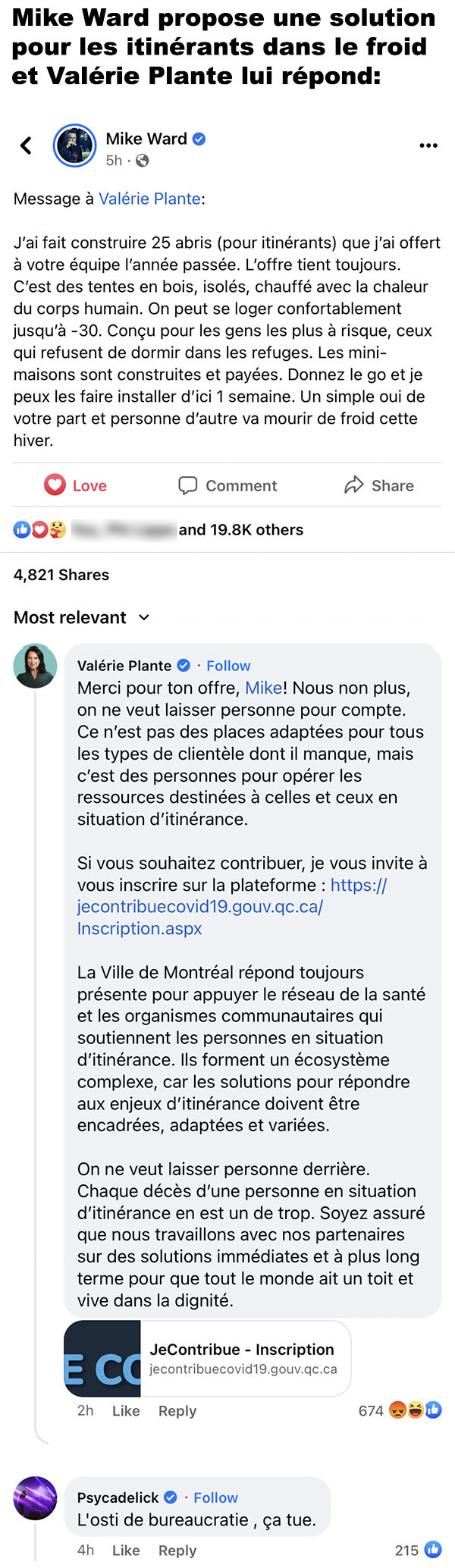Viewport: 455px width, 1568px height.
Task: Tap the Share arrow button
Action: [379, 485]
